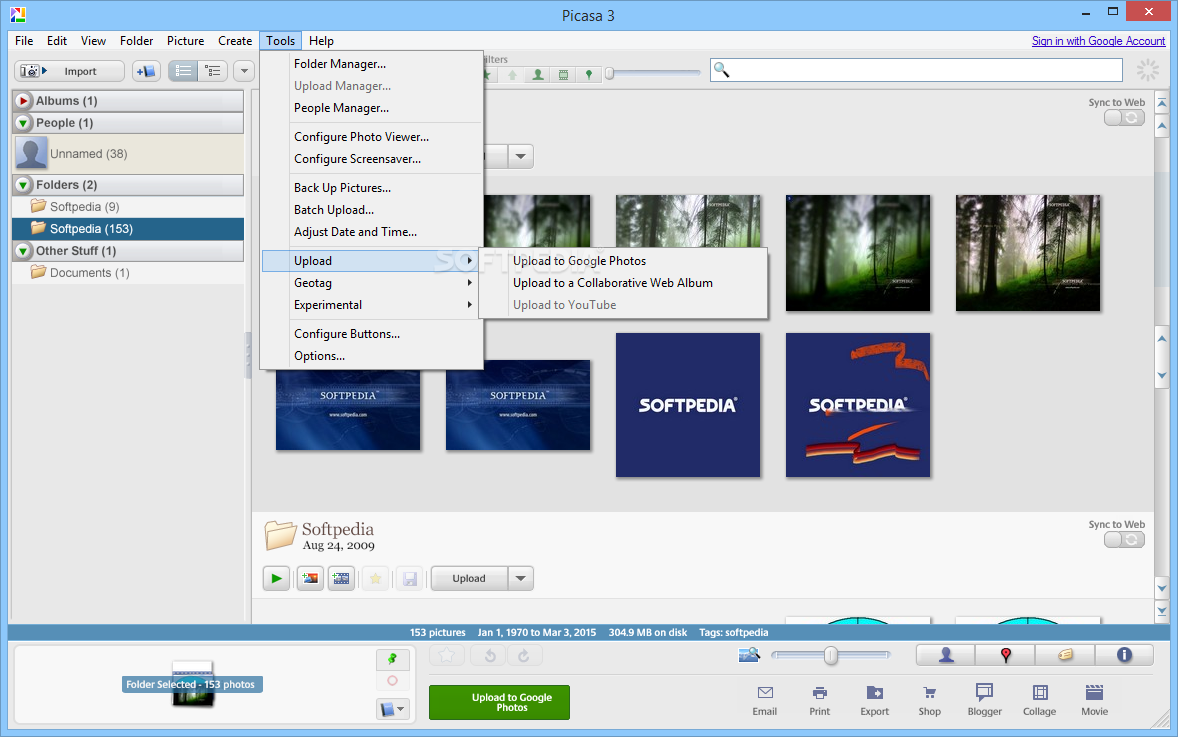This screenshot has height=737, width=1178.
Task: Hold selected items with the green pin
Action: (392, 659)
